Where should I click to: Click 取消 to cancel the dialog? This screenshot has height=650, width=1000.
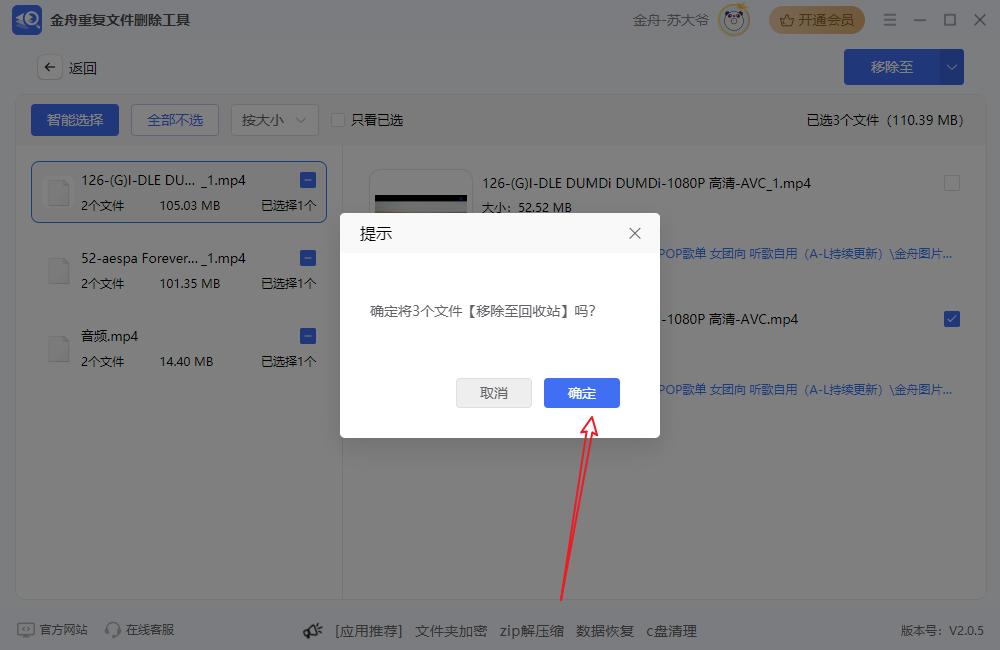point(494,393)
